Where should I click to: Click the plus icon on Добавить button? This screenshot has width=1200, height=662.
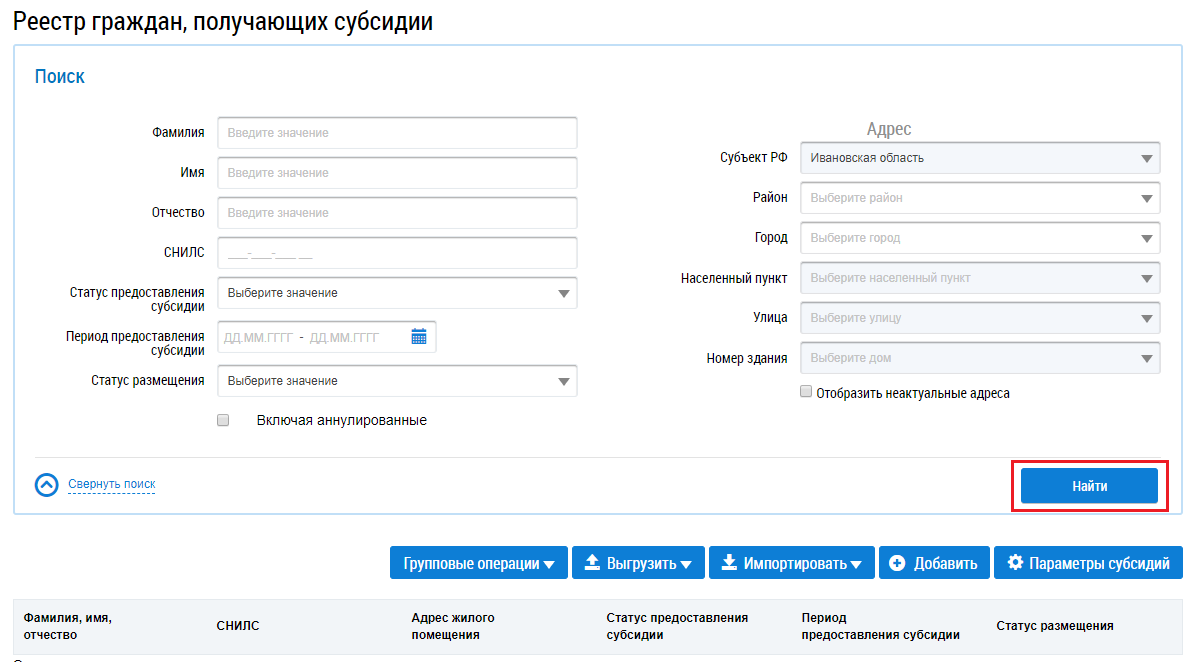(x=897, y=563)
